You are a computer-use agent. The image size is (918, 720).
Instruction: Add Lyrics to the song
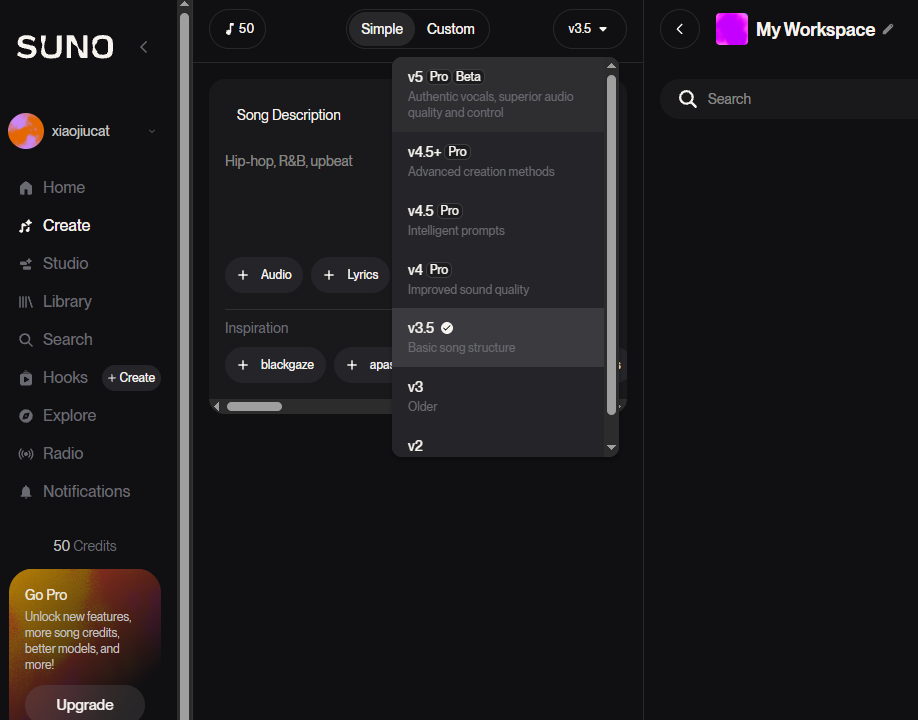(x=351, y=275)
